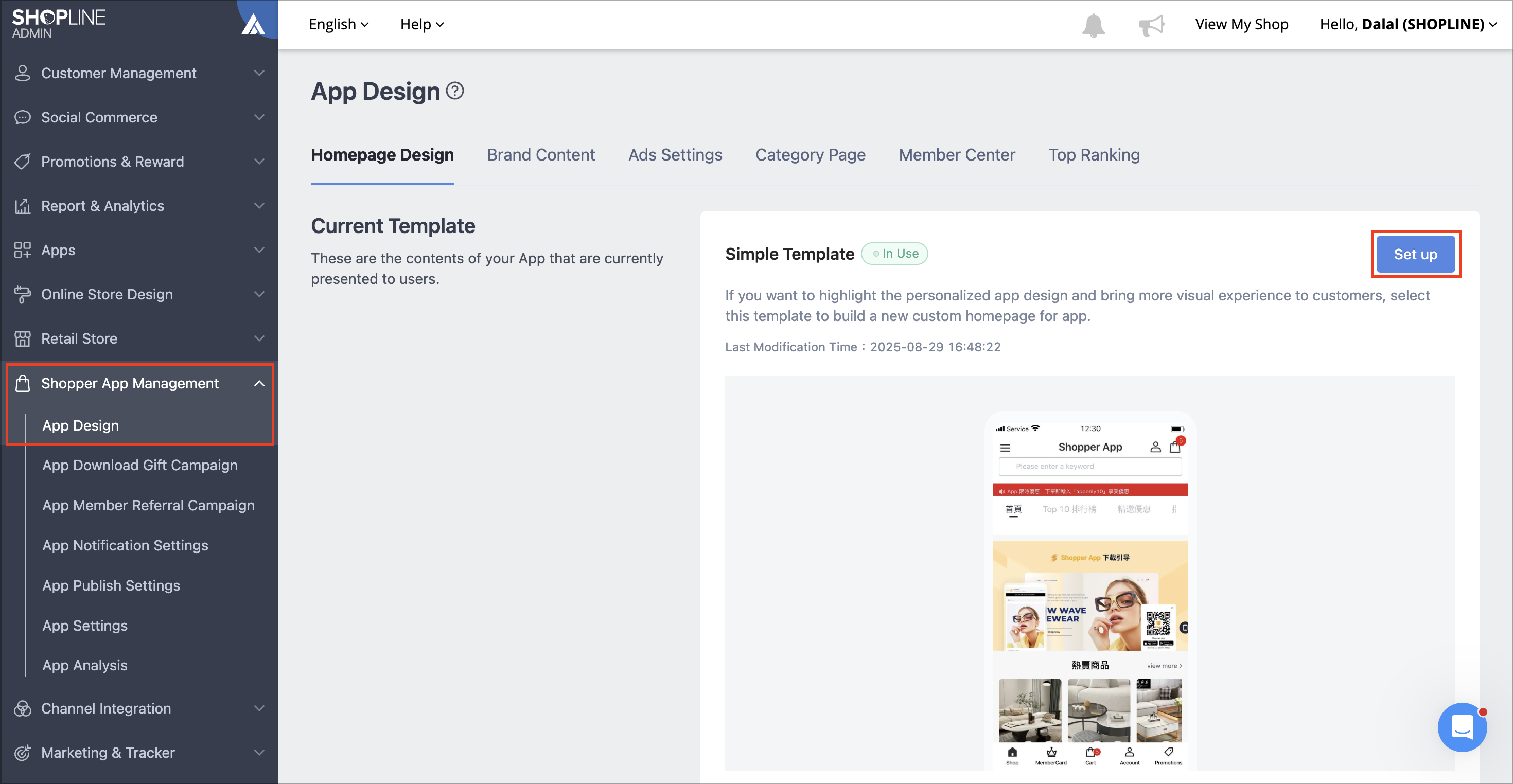Click the QR code in the preview banner
Screen dimensions: 1513x784
[x=1158, y=624]
